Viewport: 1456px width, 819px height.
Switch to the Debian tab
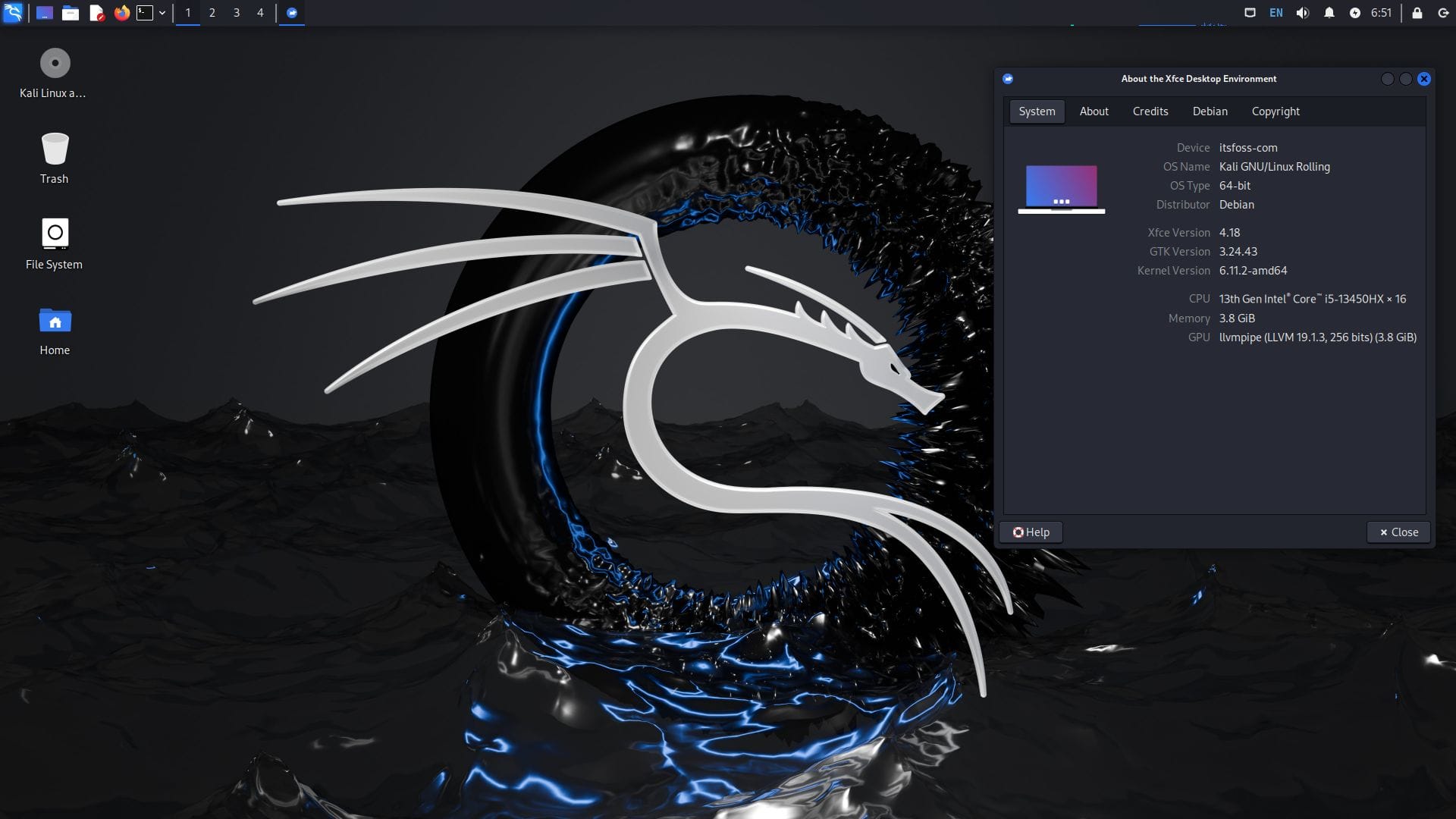(1210, 111)
